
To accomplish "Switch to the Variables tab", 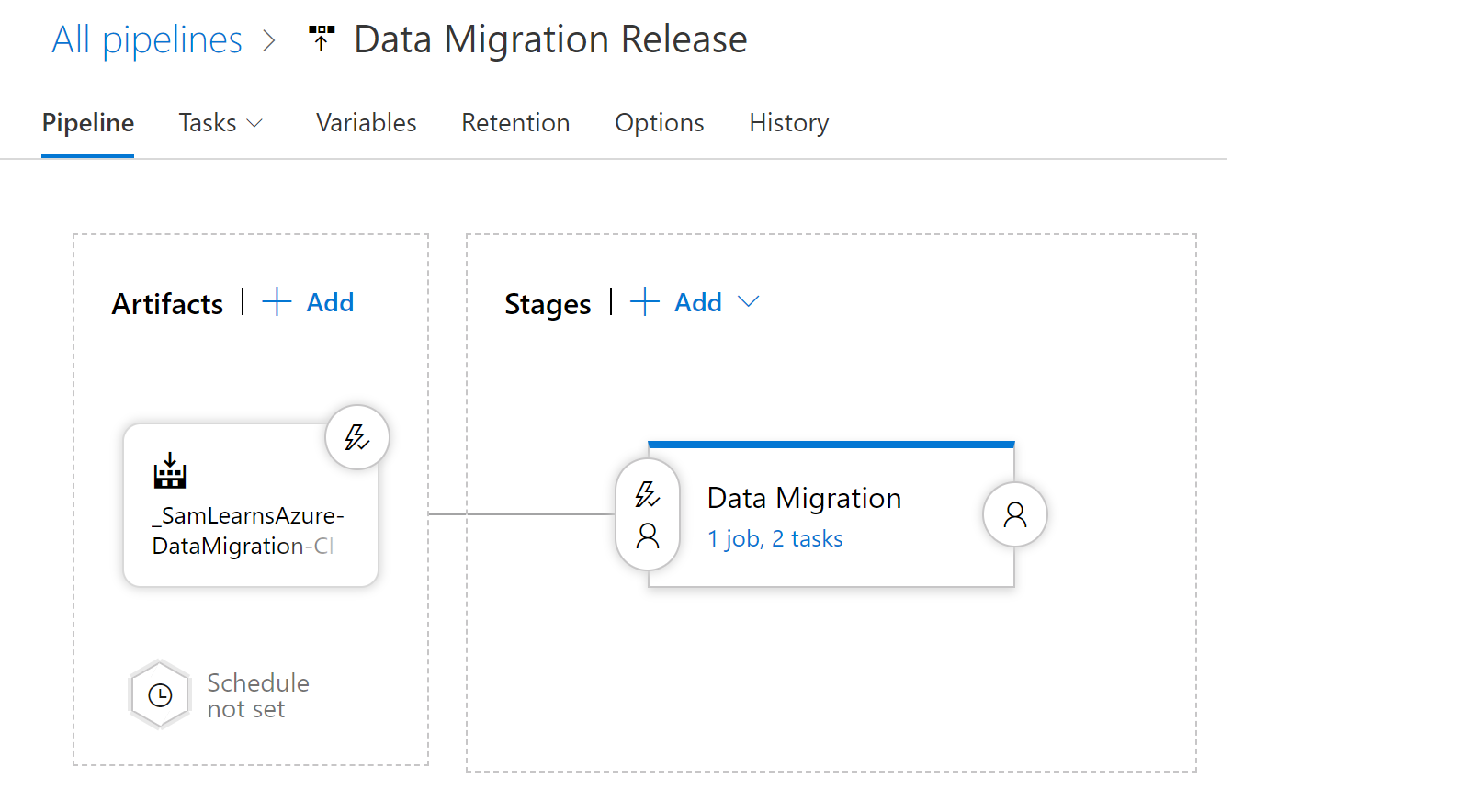I will tap(366, 123).
